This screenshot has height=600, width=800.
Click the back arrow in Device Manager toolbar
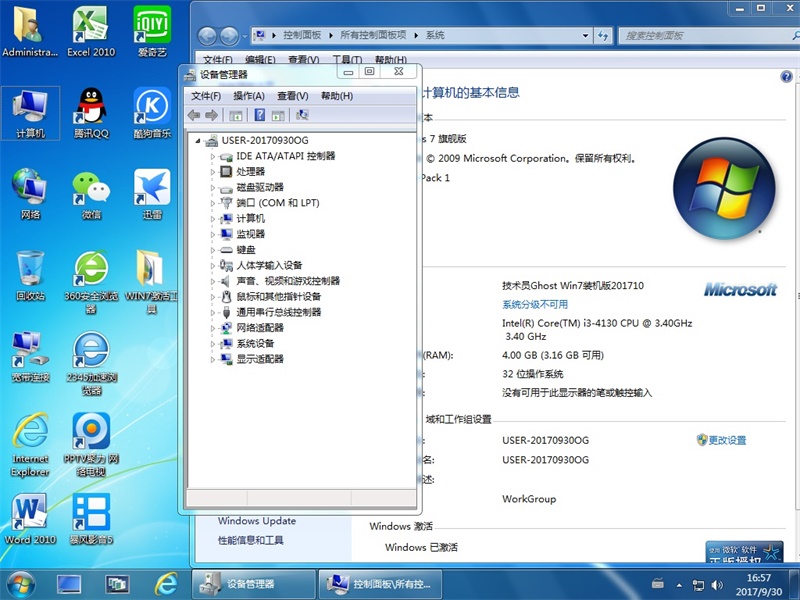[194, 115]
